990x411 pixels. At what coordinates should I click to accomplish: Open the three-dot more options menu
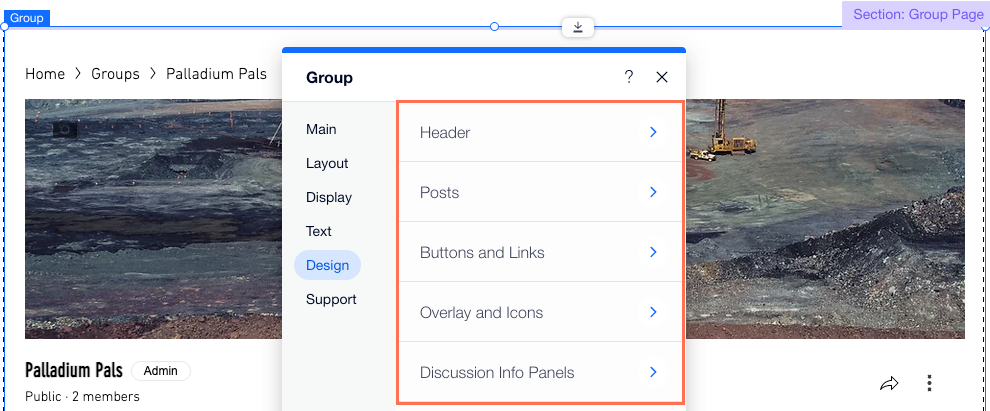929,383
